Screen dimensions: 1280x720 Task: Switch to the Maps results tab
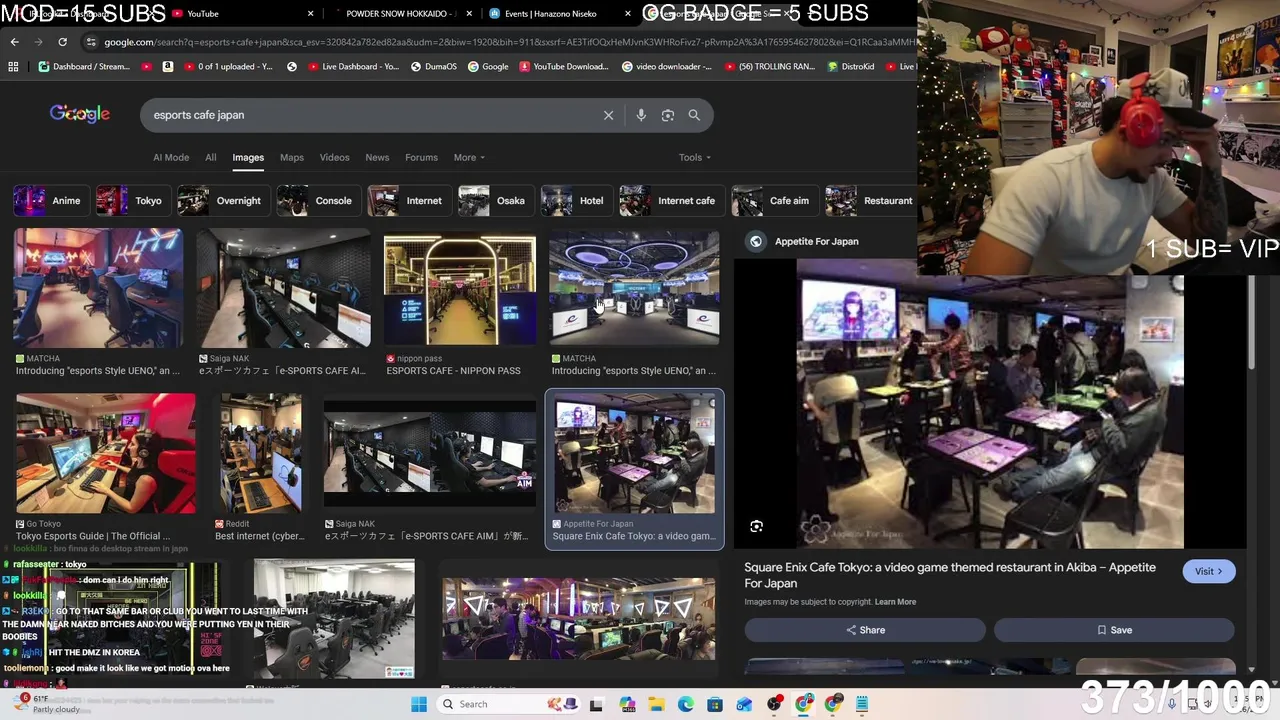click(x=292, y=157)
